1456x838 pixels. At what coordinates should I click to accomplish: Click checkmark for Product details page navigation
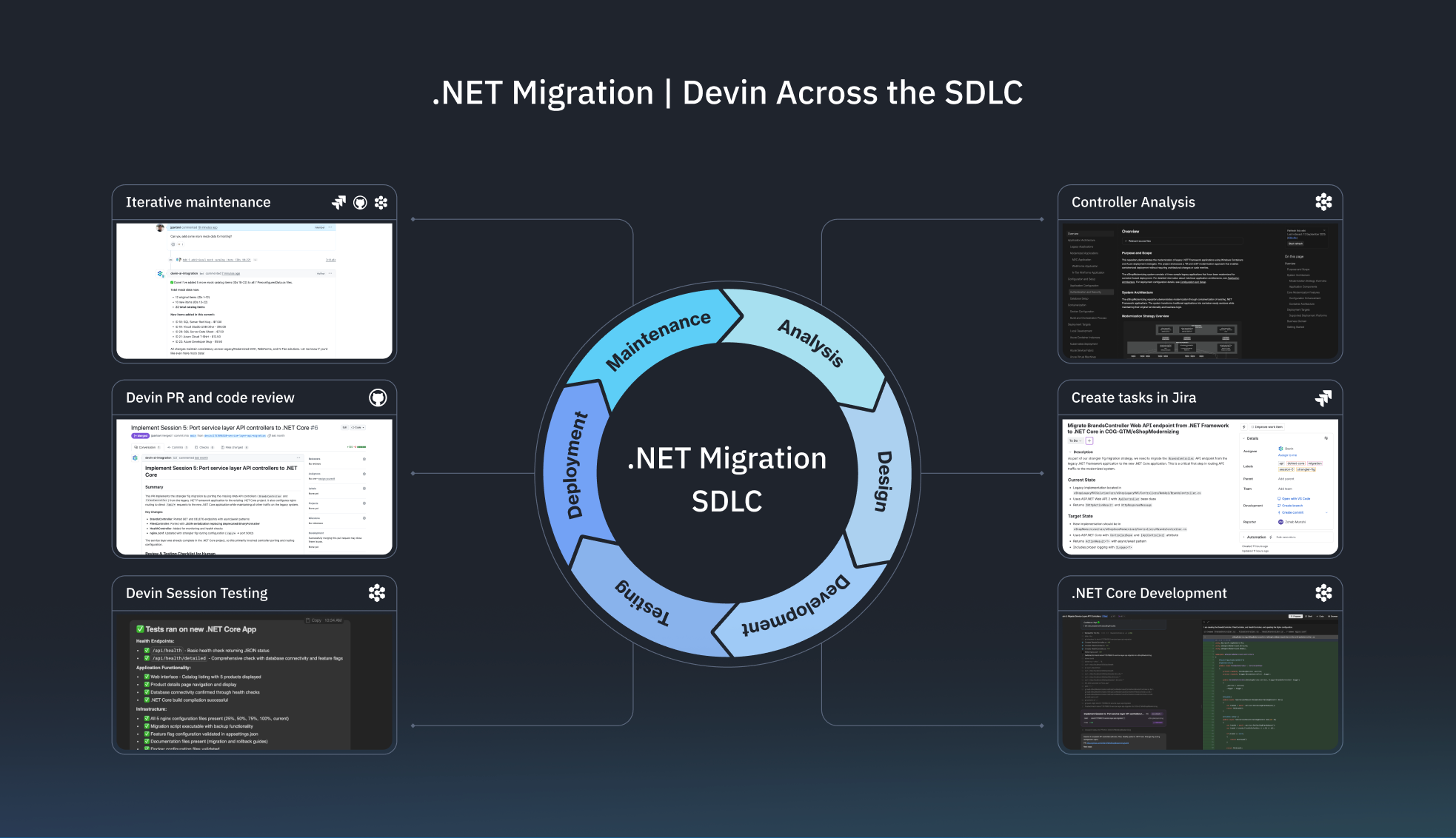click(147, 685)
